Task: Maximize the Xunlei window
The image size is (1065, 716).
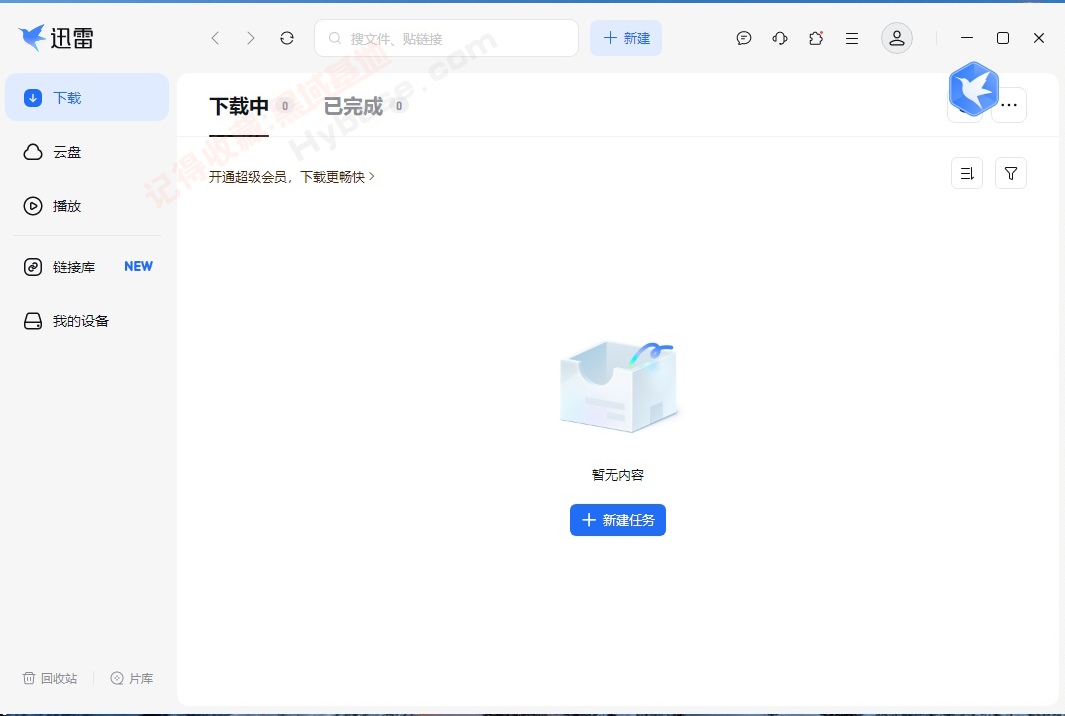Action: tap(1003, 38)
